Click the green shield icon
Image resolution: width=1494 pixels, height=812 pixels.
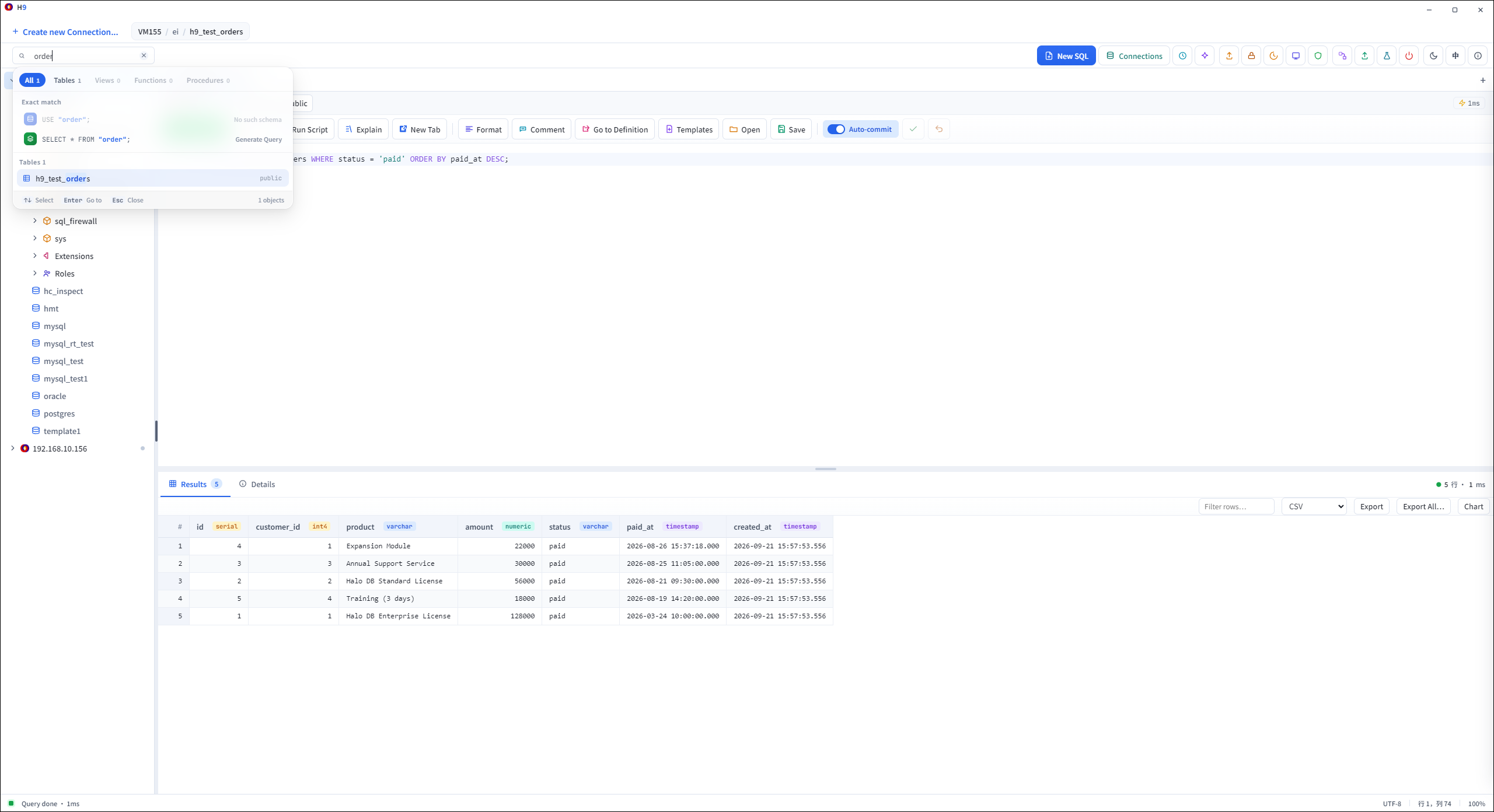tap(1318, 56)
